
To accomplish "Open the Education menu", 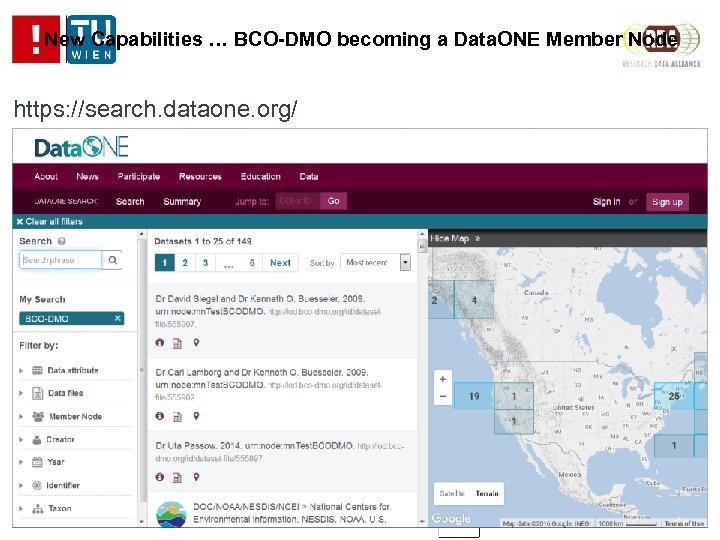I will pyautogui.click(x=260, y=177).
